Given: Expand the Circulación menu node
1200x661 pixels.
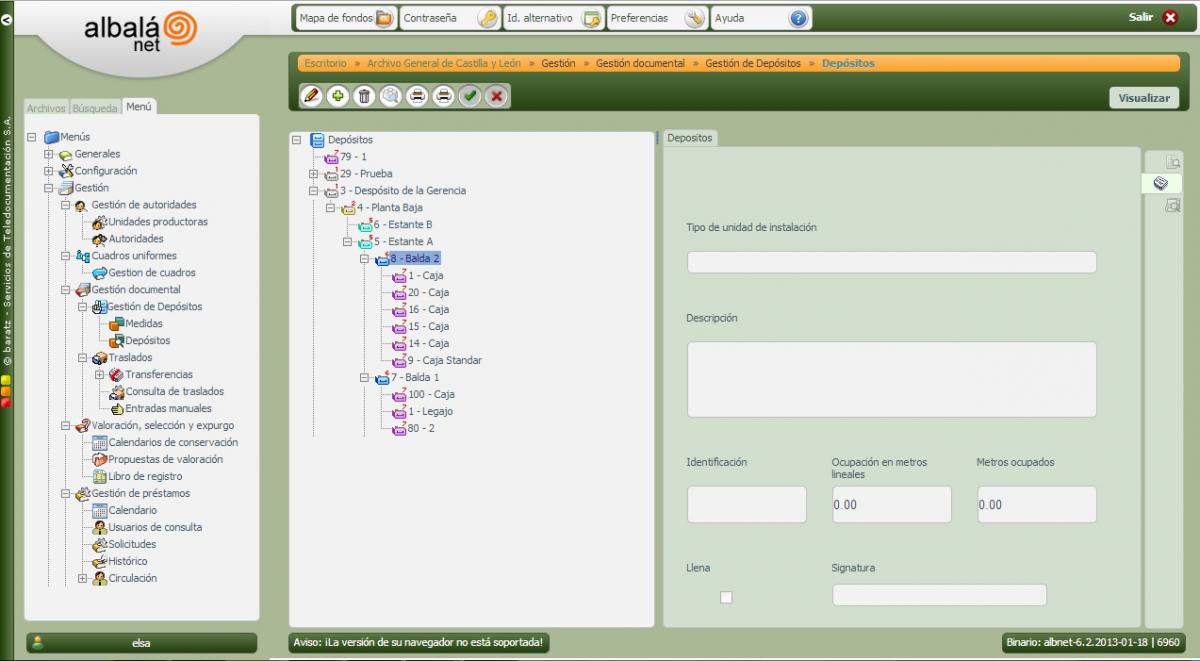Looking at the screenshot, I should click(82, 578).
